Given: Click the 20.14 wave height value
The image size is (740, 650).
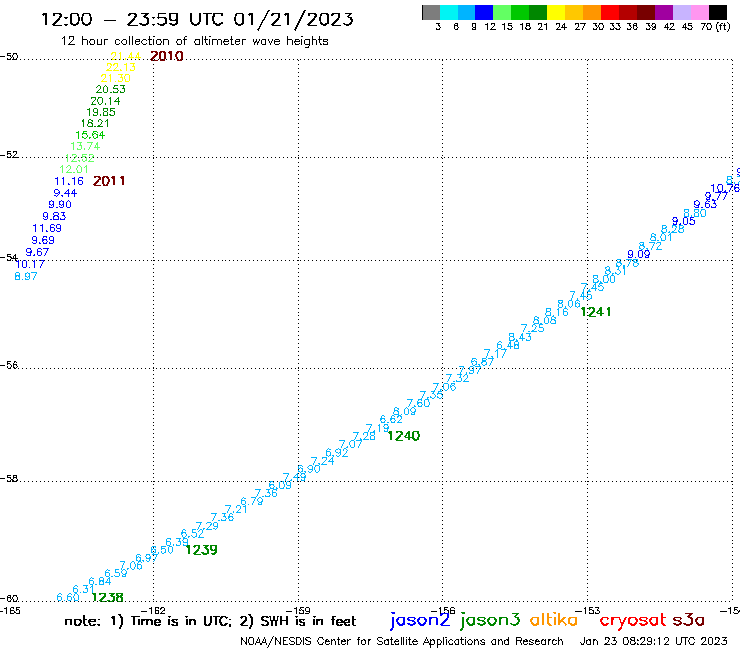Looking at the screenshot, I should coord(105,101).
